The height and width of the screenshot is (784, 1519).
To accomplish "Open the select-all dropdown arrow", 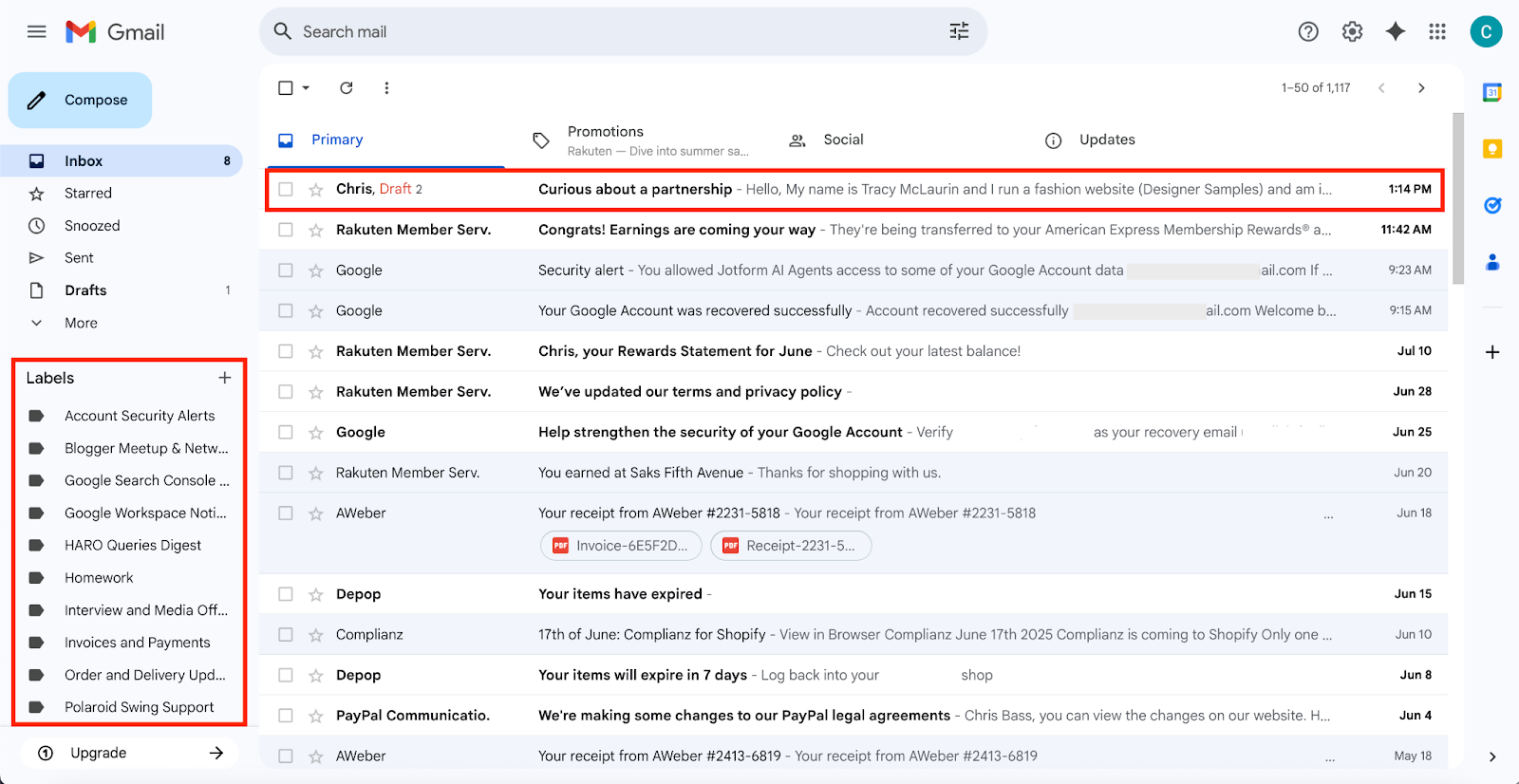I will pyautogui.click(x=307, y=88).
